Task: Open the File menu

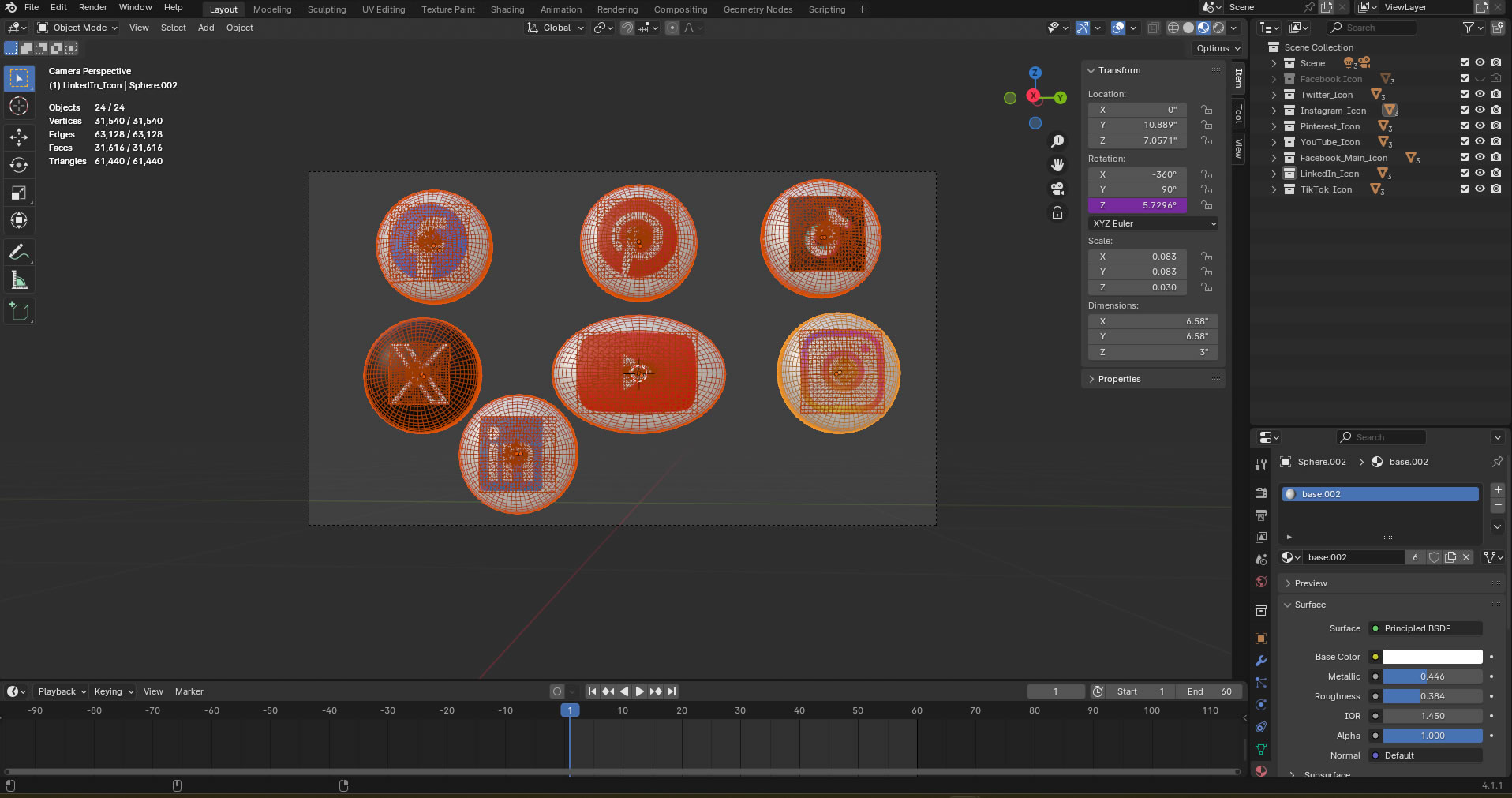Action: 32,7
